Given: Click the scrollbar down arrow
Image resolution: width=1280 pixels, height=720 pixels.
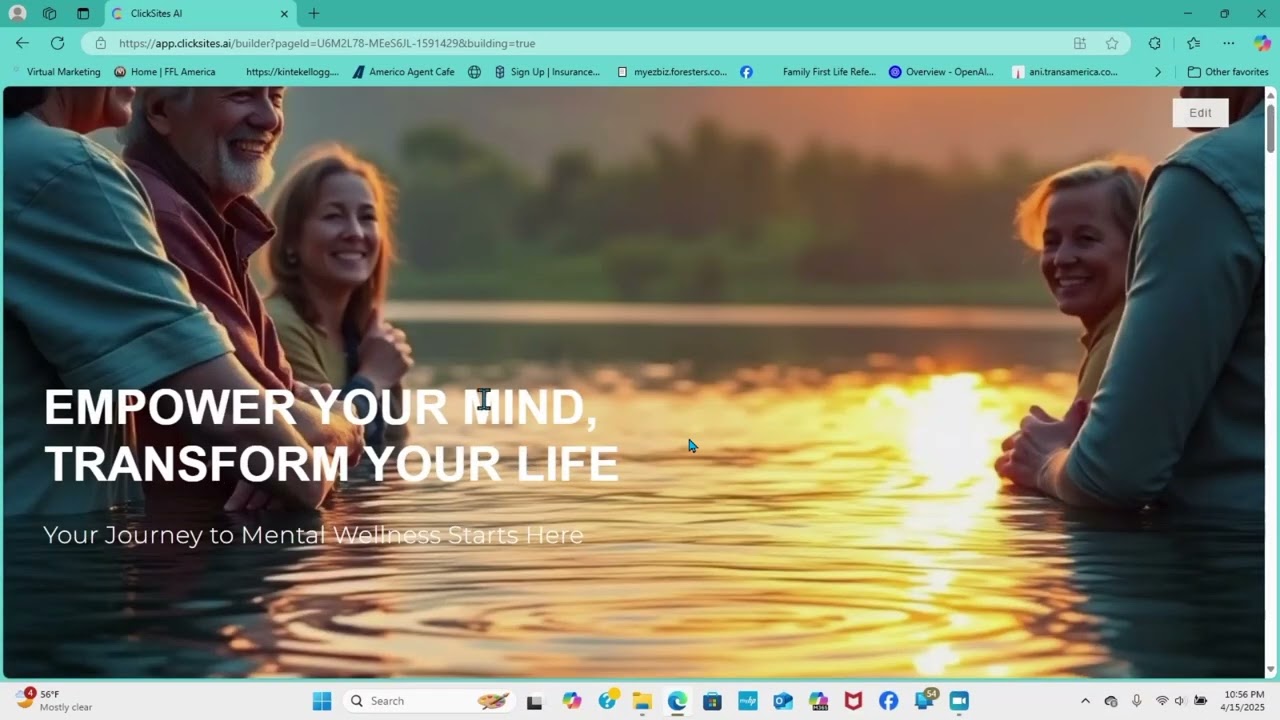Looking at the screenshot, I should tap(1271, 670).
